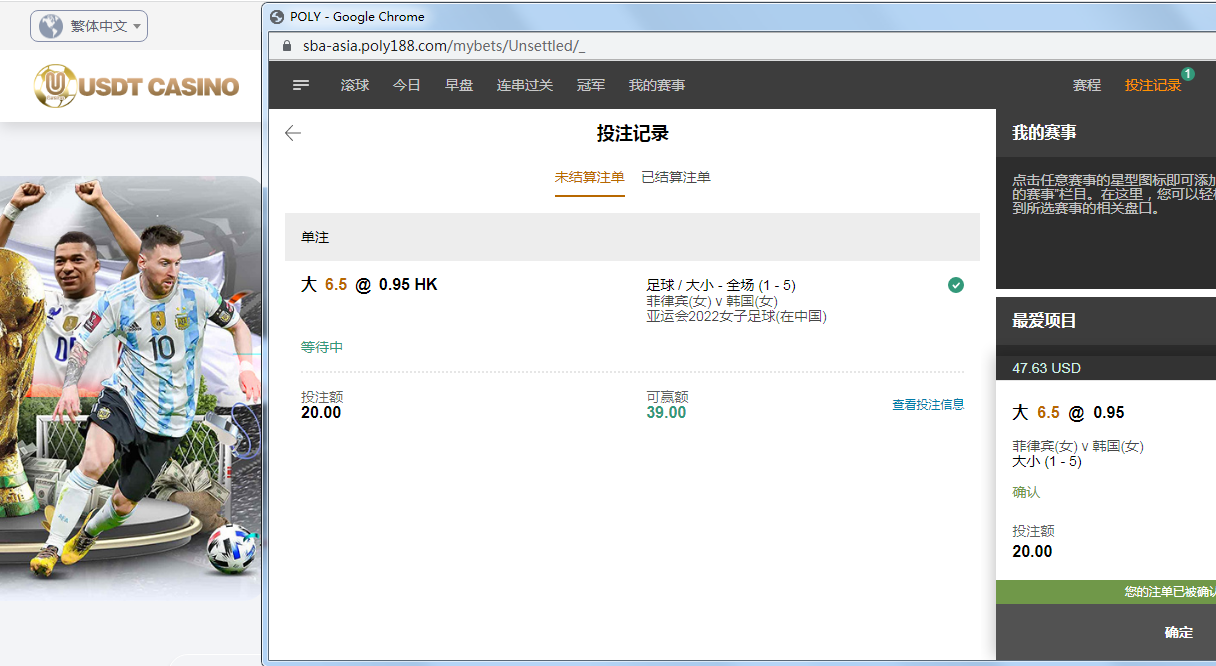Click the Chrome window globe icon

pyautogui.click(x=278, y=16)
